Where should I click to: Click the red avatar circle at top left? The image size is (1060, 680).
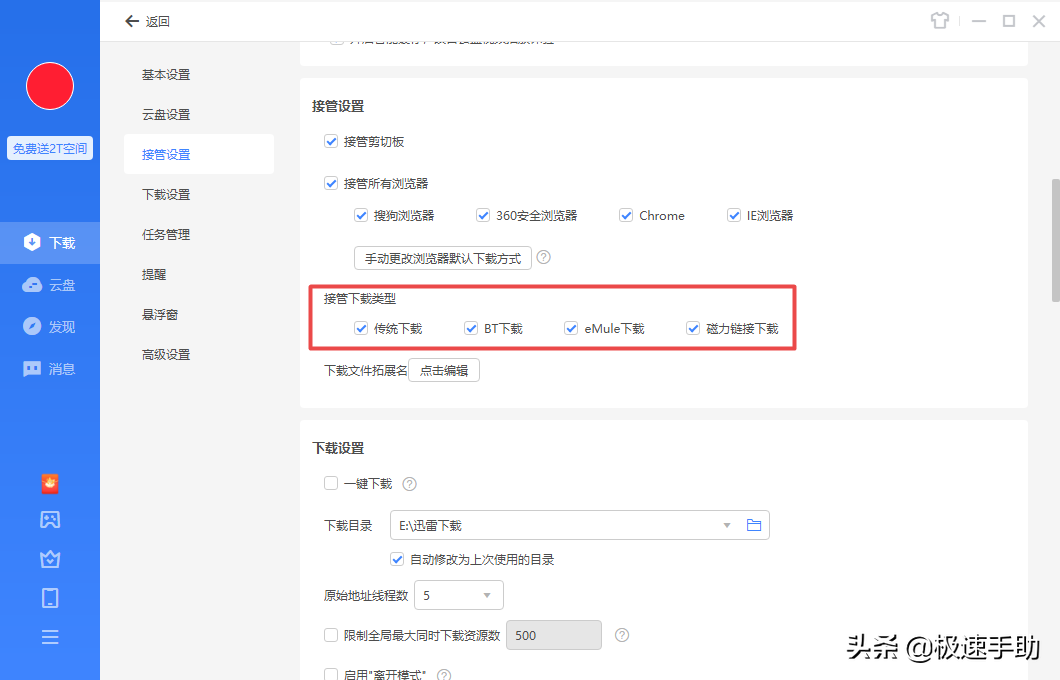pyautogui.click(x=49, y=86)
